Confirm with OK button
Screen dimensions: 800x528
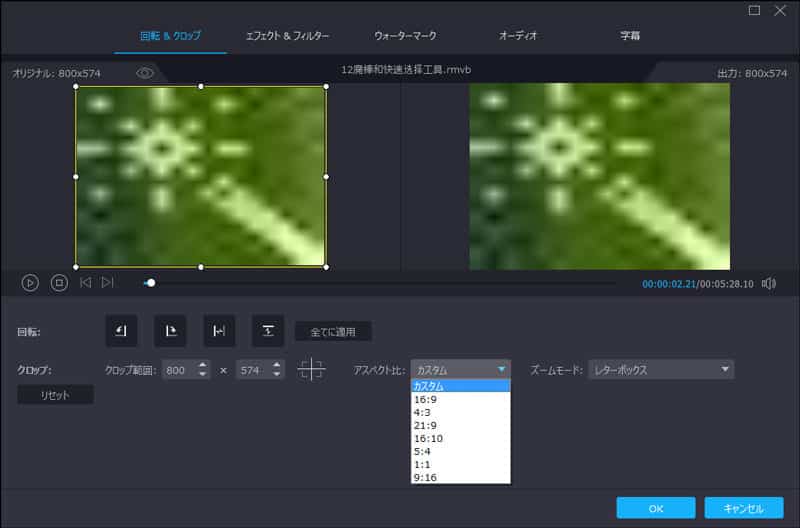656,508
